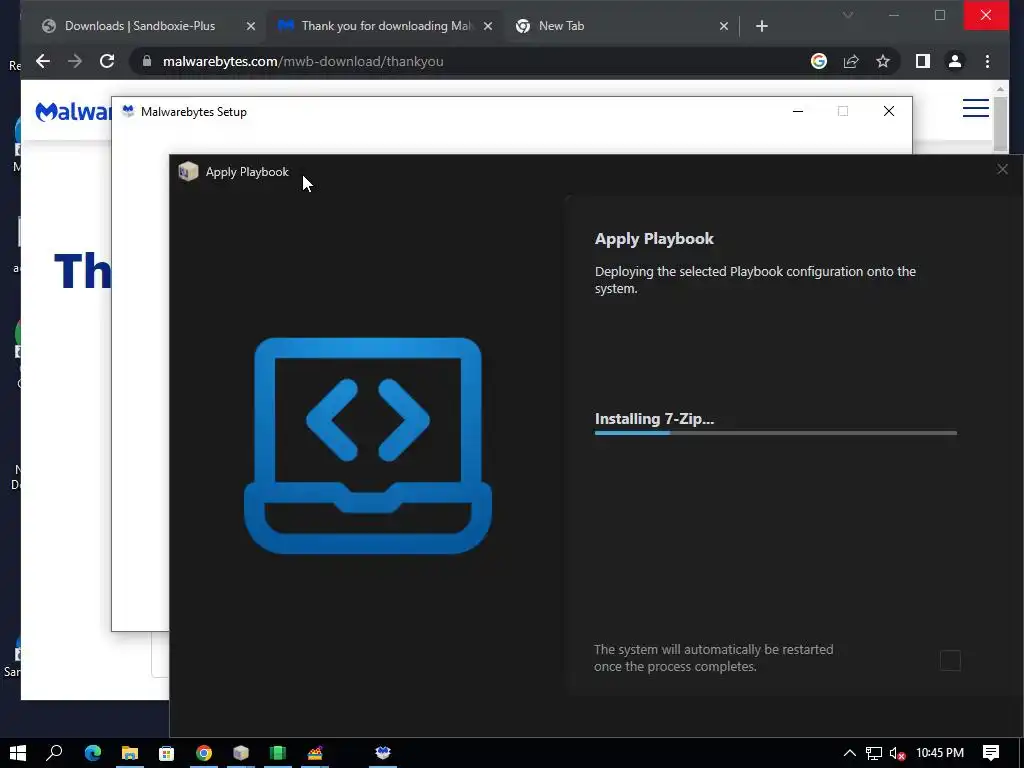Reload the Malwarebytes thank-you page
The height and width of the screenshot is (768, 1024).
107,61
